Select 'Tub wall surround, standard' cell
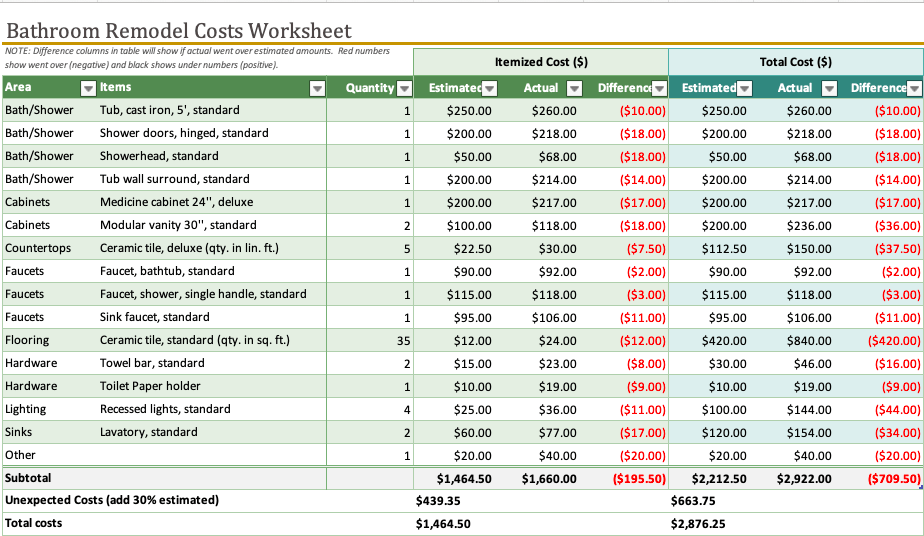The height and width of the screenshot is (536, 924). pos(211,179)
